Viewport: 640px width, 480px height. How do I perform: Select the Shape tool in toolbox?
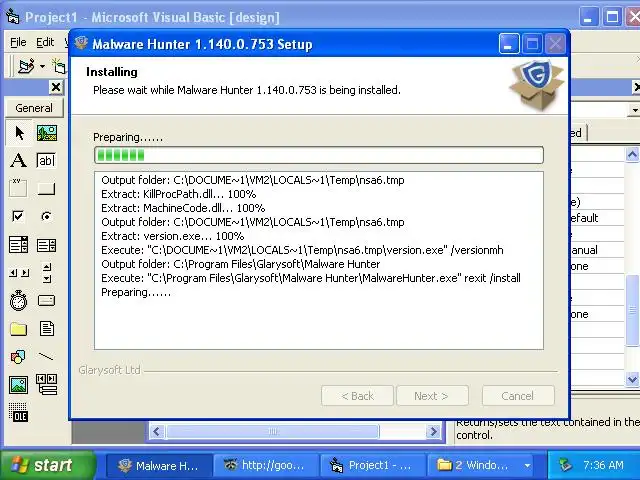coord(19,357)
